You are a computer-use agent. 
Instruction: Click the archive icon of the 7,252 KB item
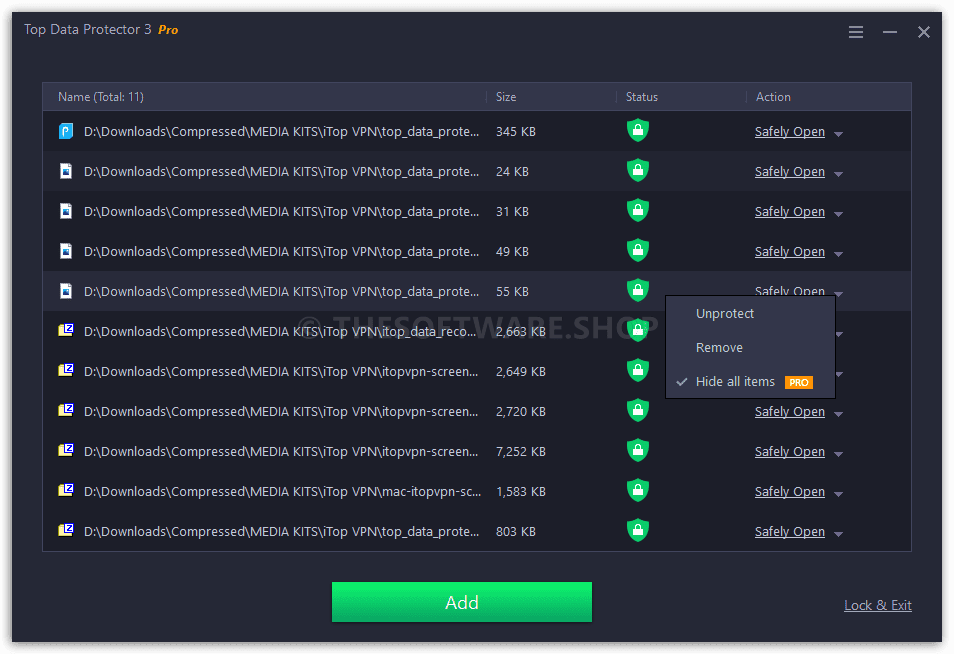(66, 451)
